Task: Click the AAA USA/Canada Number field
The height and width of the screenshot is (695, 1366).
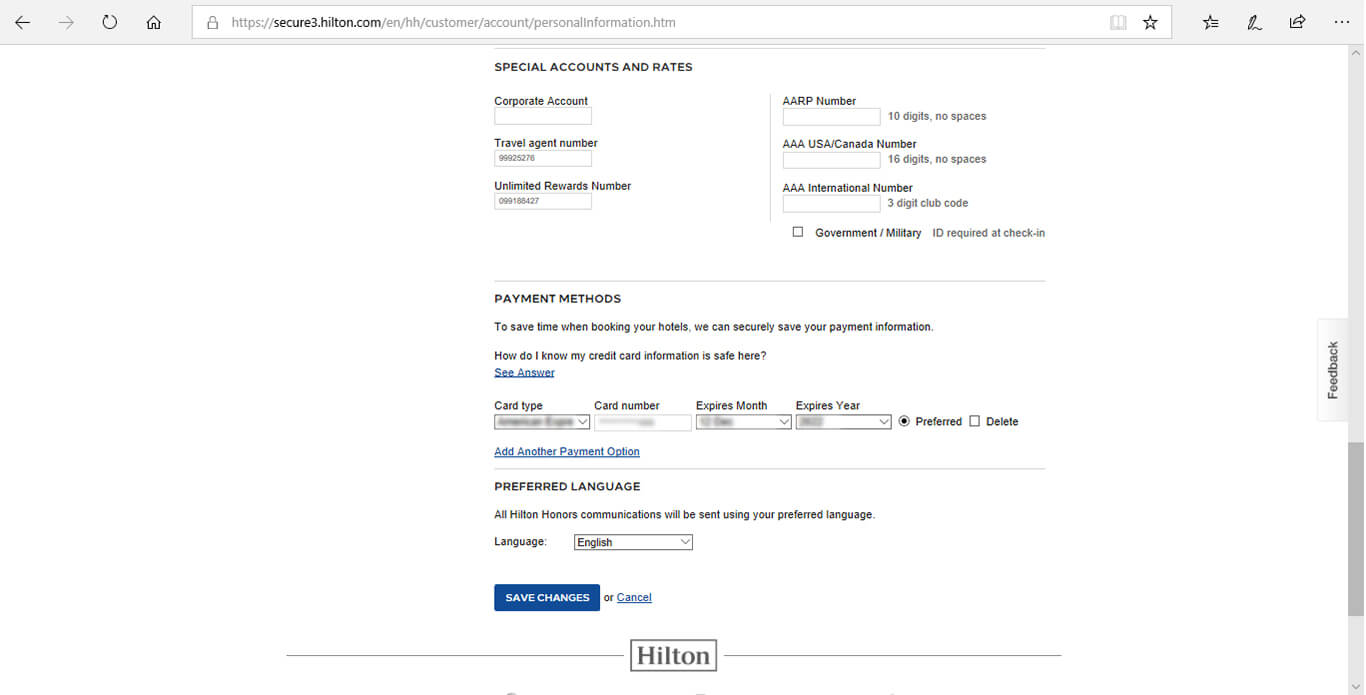Action: [832, 159]
